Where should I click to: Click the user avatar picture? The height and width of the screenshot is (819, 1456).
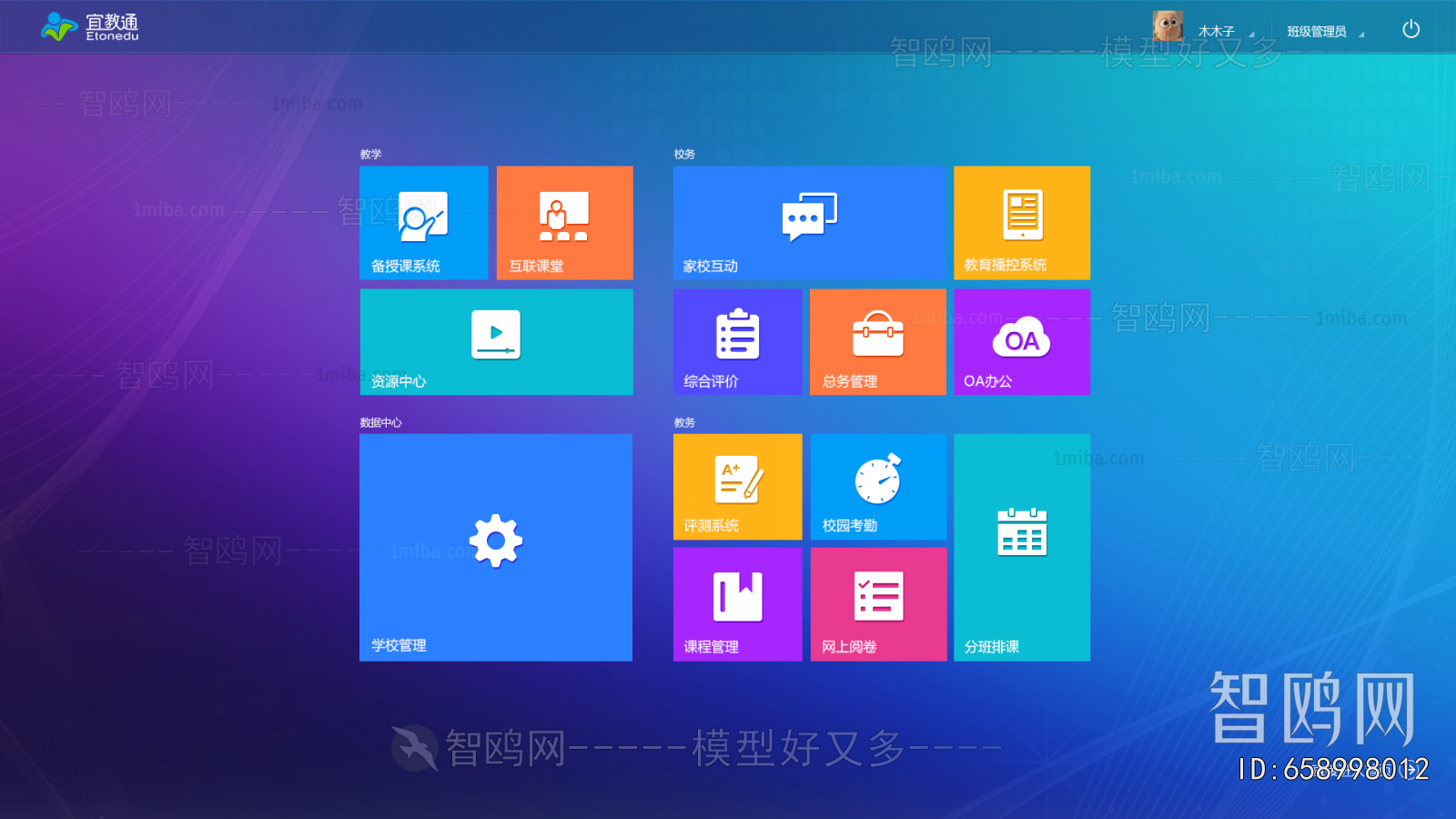pos(1168,26)
